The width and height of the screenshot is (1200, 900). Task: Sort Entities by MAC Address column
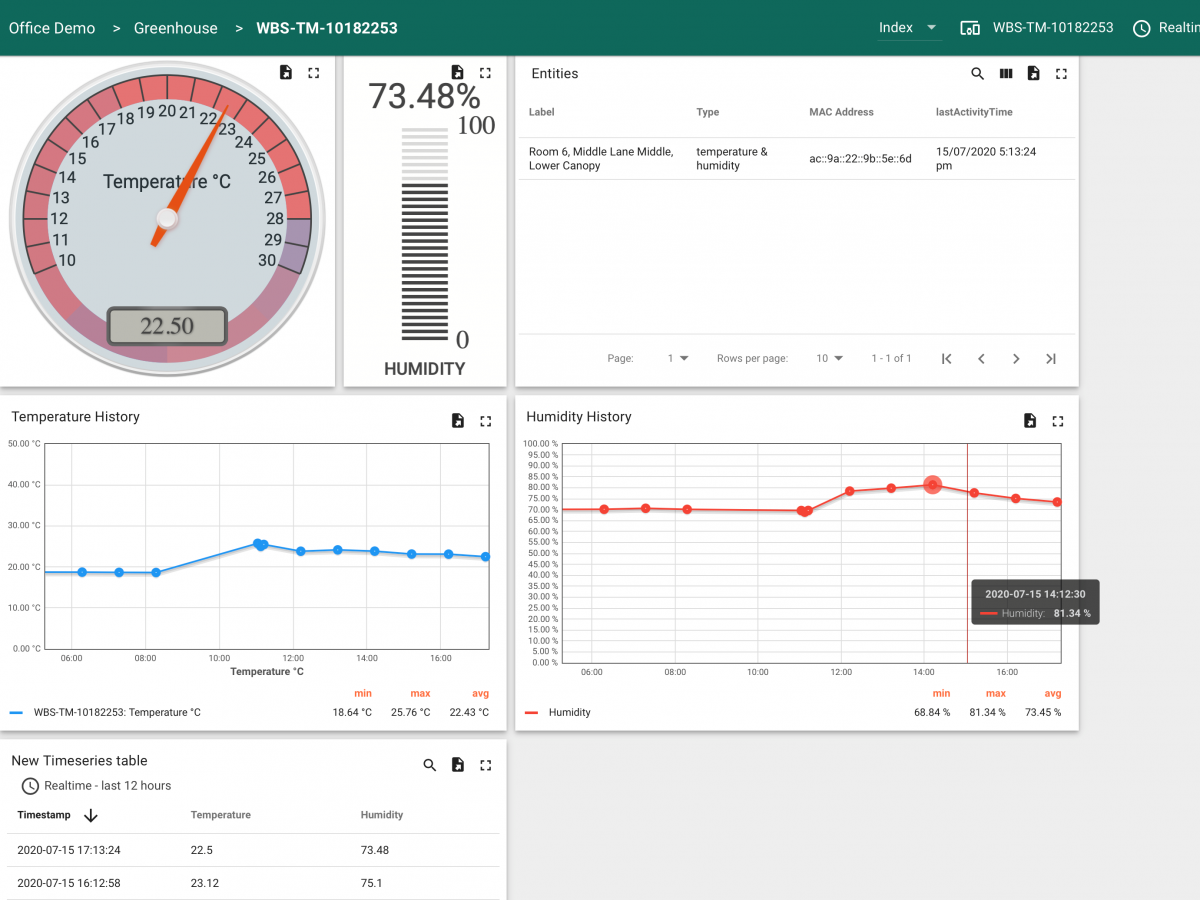[841, 112]
